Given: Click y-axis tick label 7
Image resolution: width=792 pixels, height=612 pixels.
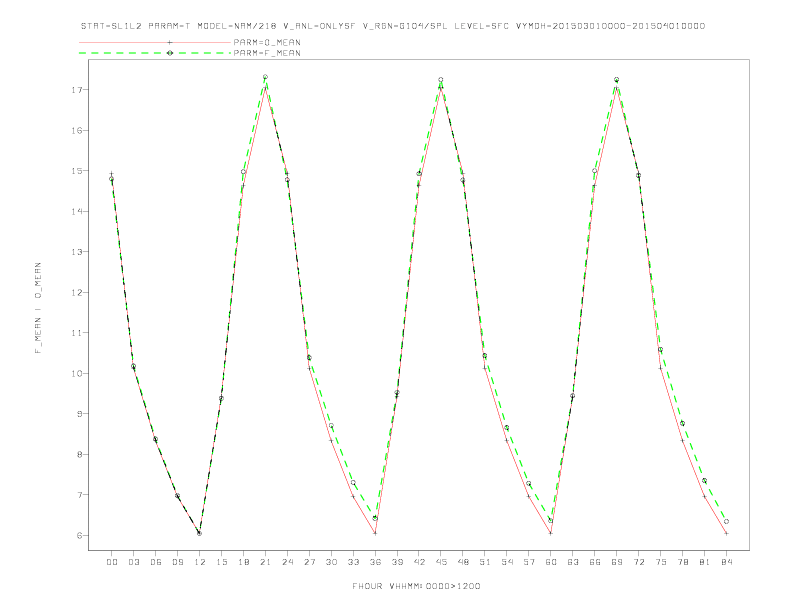Looking at the screenshot, I should coord(80,495).
